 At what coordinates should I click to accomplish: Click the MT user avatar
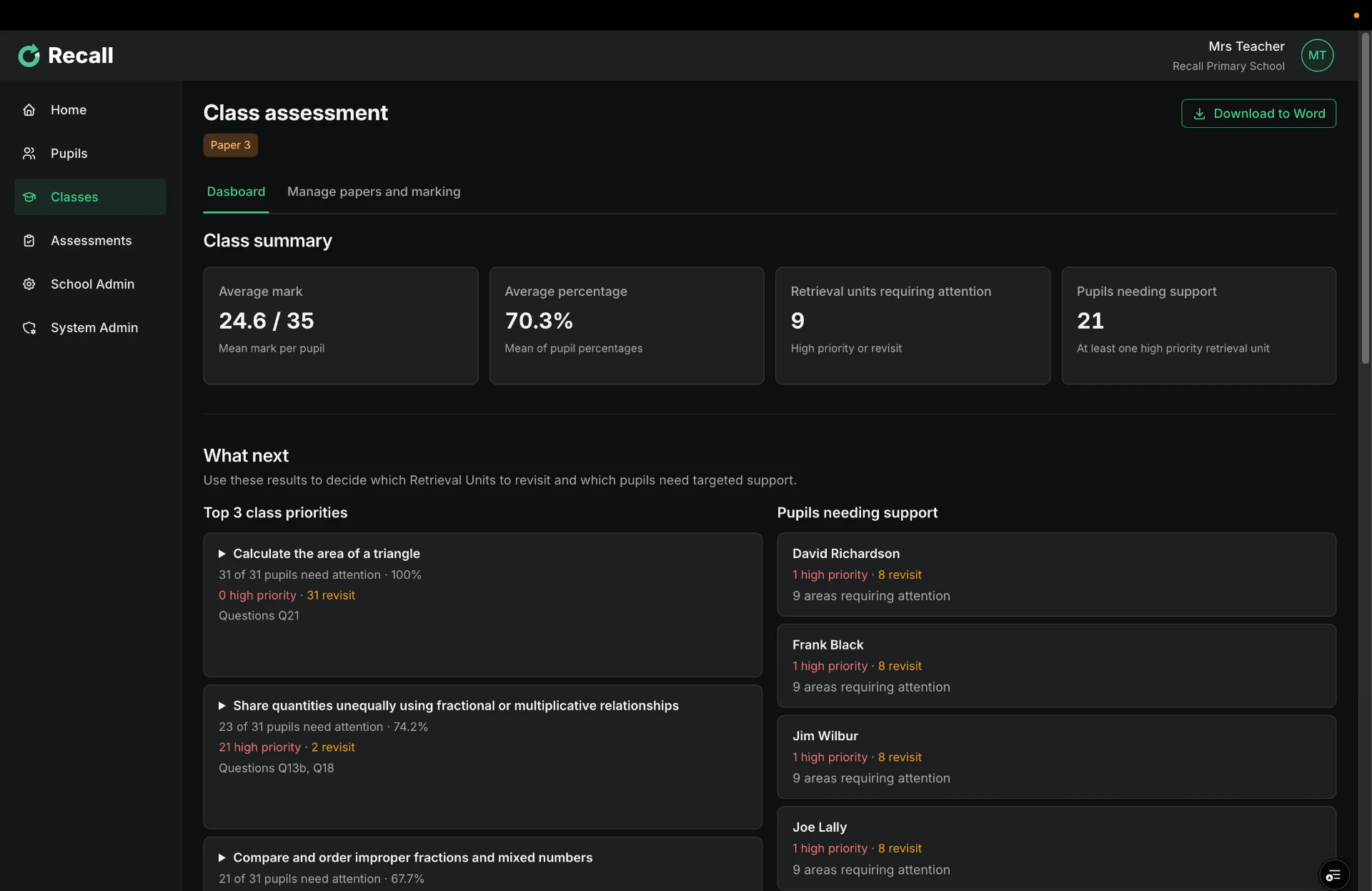1317,56
